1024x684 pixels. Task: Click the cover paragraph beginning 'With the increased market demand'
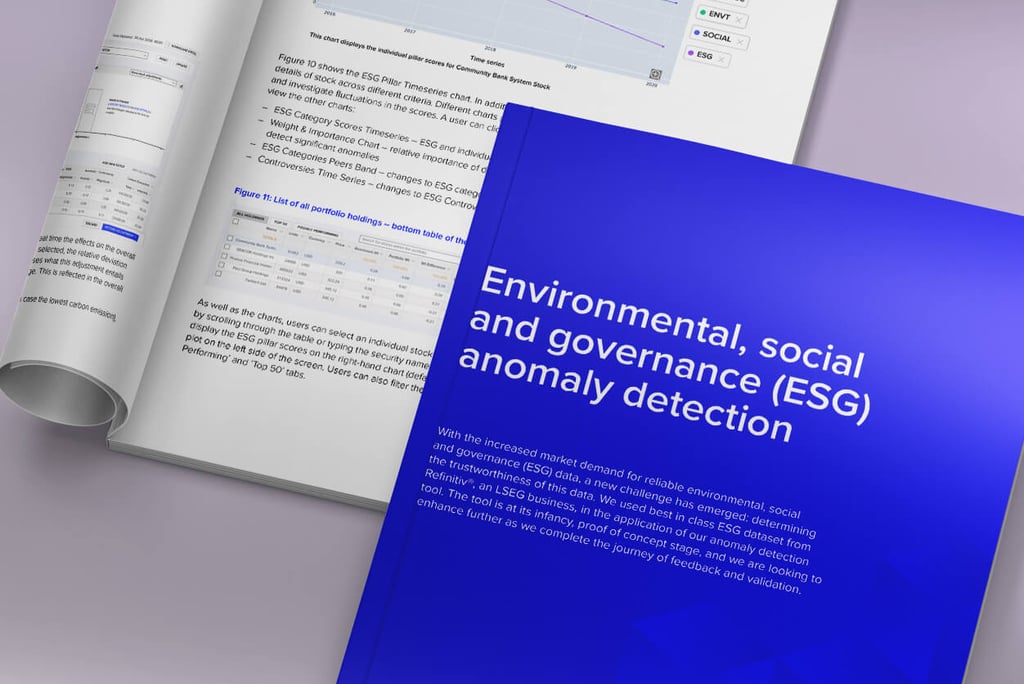[619, 510]
